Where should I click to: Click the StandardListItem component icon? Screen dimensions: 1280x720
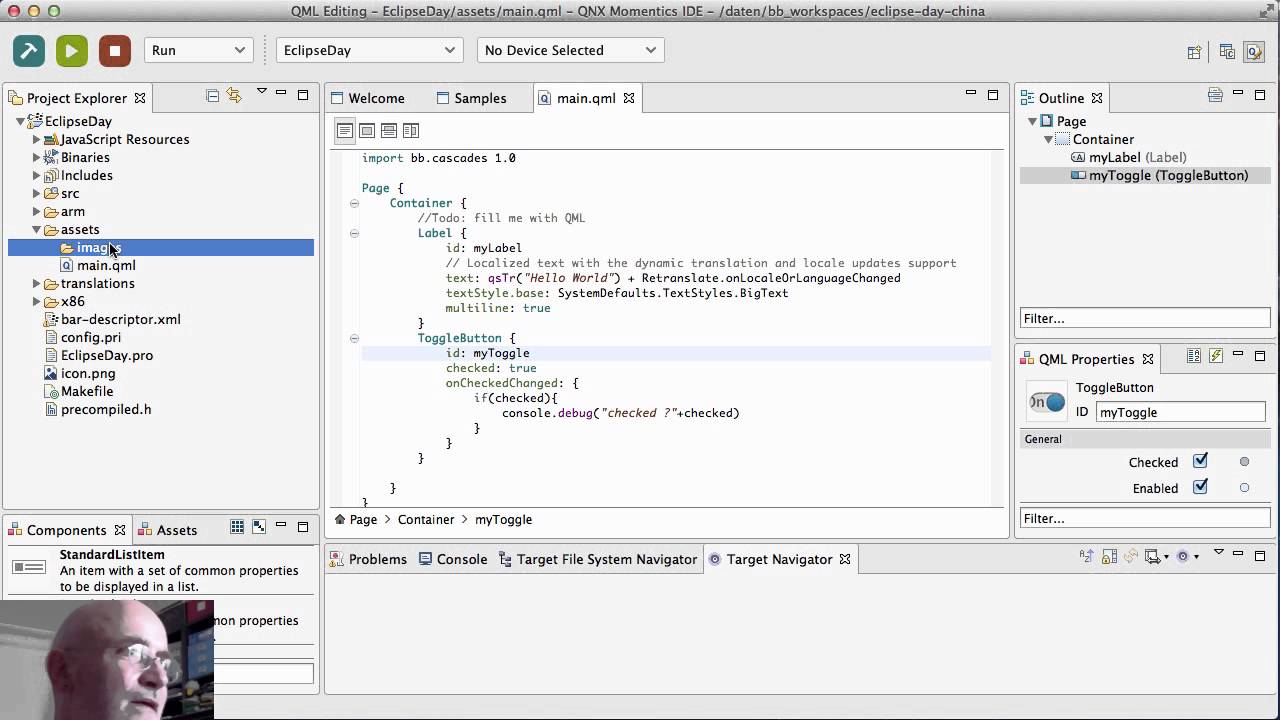(29, 567)
